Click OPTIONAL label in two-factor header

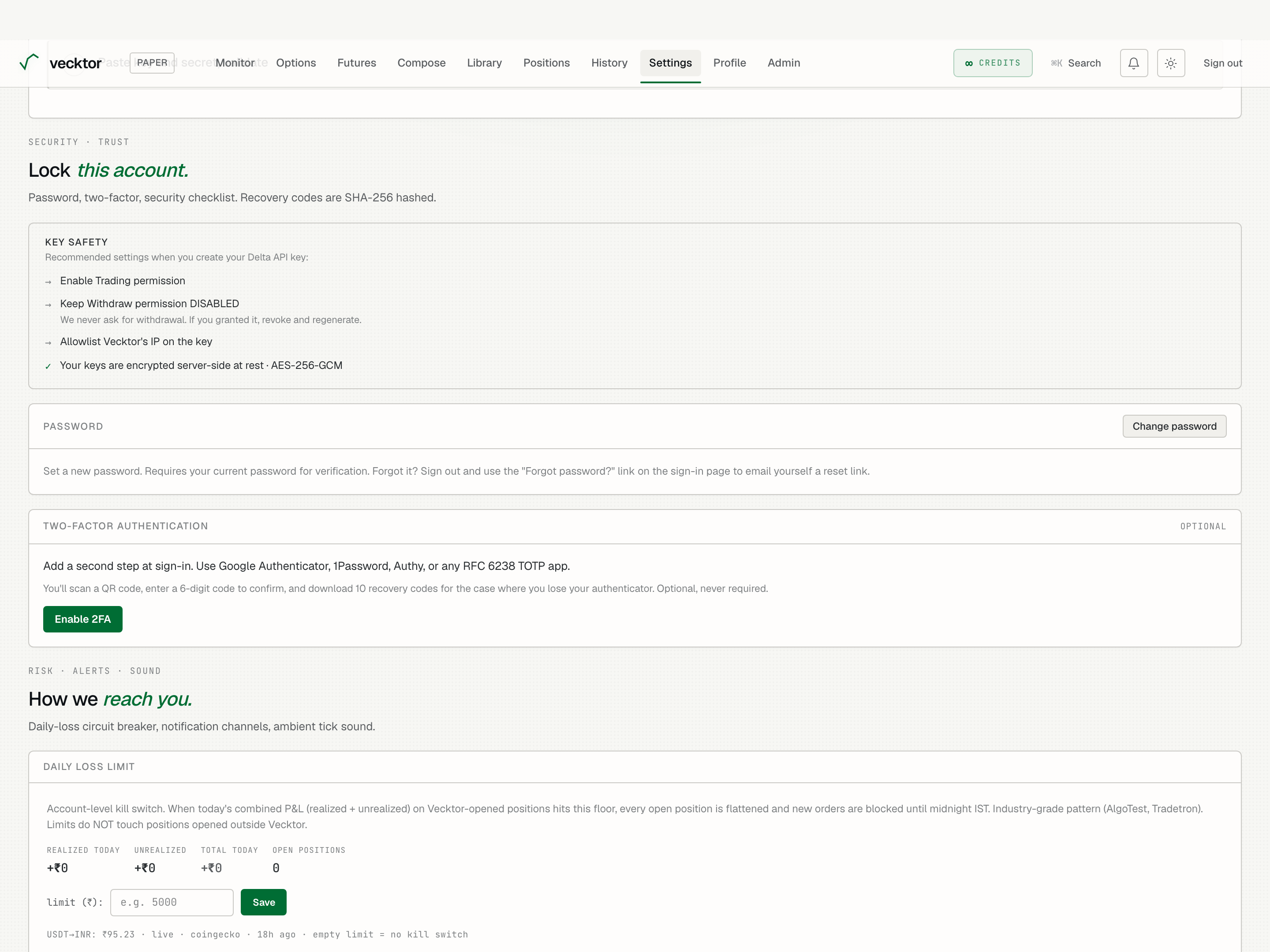[1203, 526]
